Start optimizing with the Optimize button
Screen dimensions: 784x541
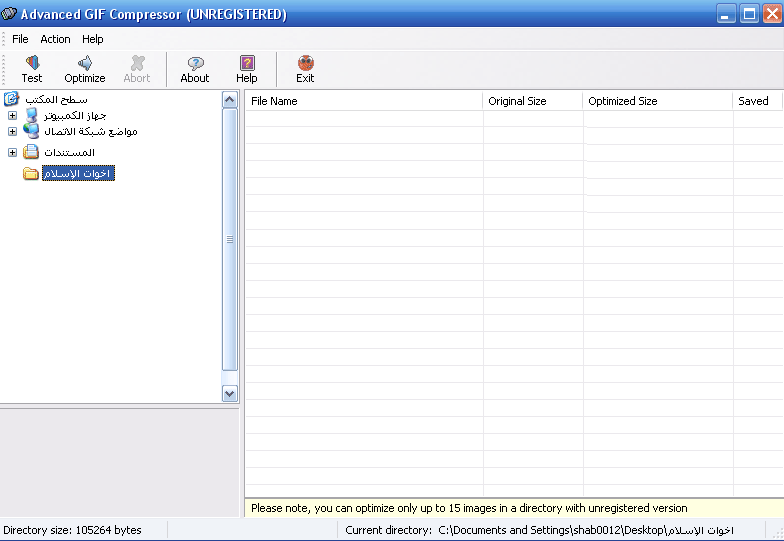coord(84,70)
